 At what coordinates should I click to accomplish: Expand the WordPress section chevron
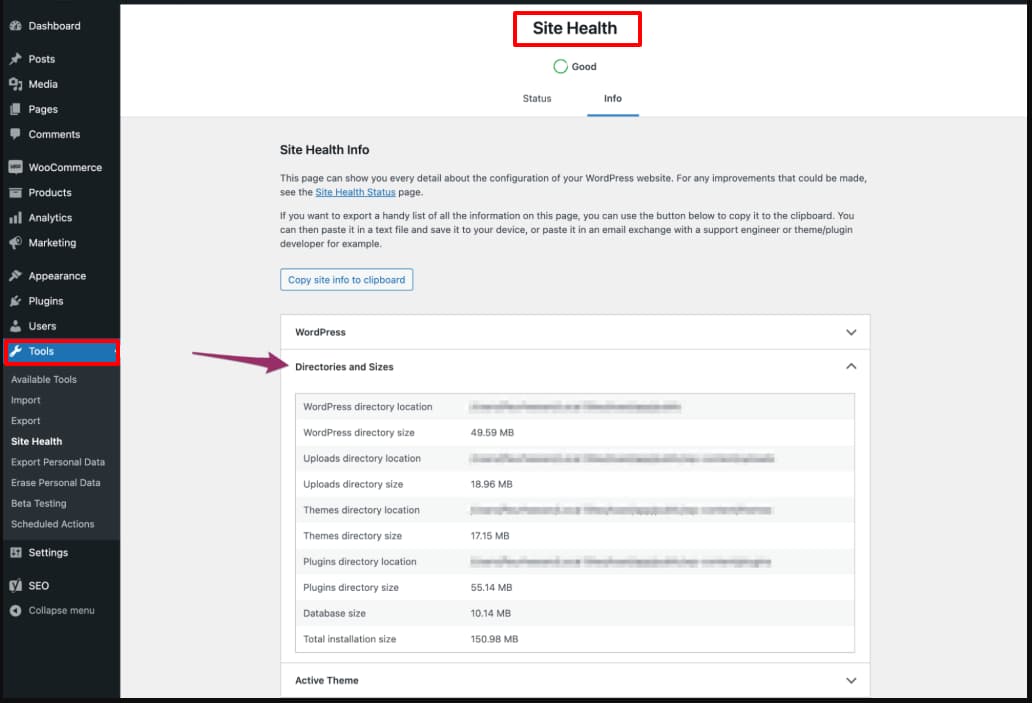tap(851, 332)
